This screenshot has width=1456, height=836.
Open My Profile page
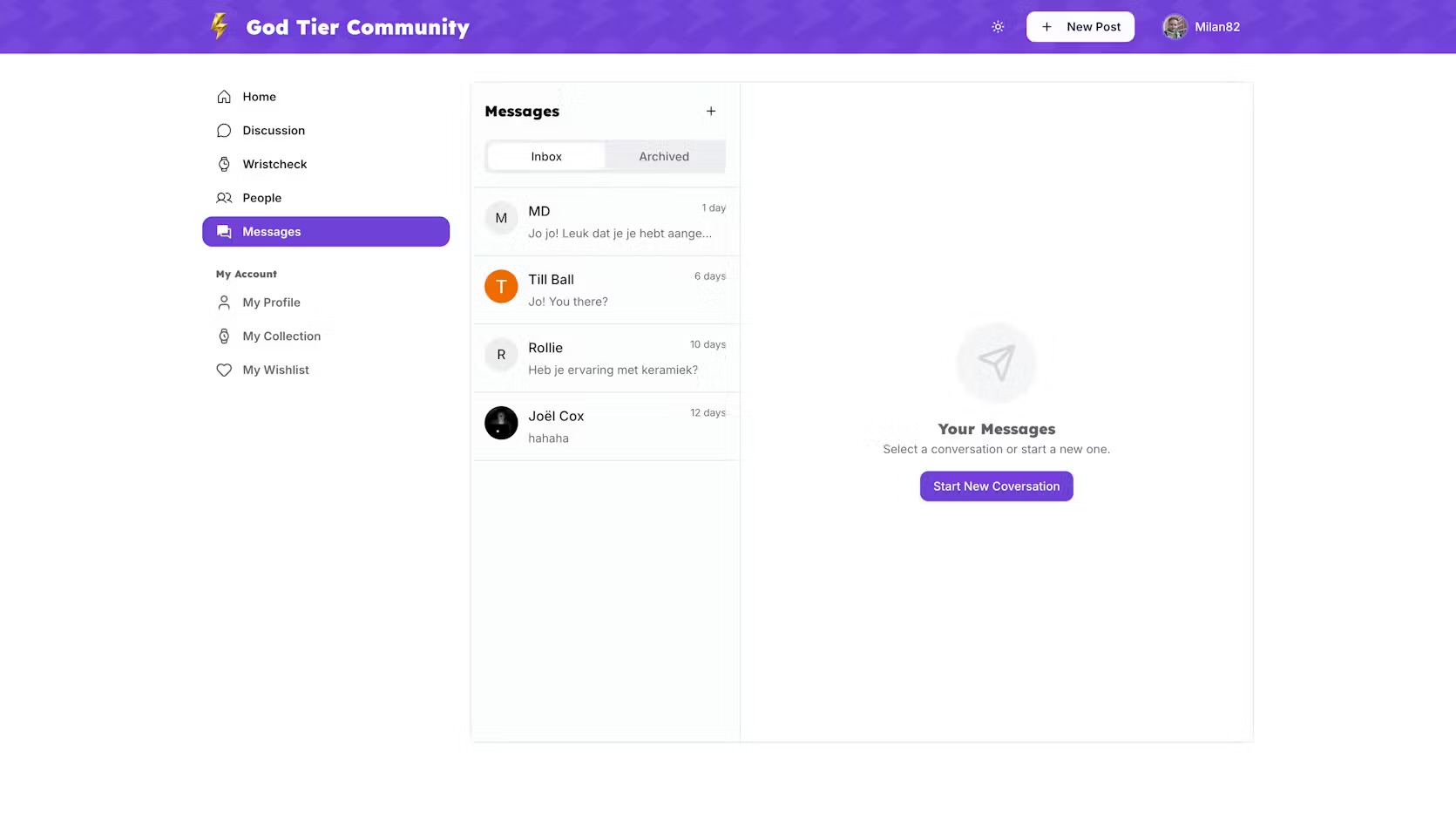point(271,302)
